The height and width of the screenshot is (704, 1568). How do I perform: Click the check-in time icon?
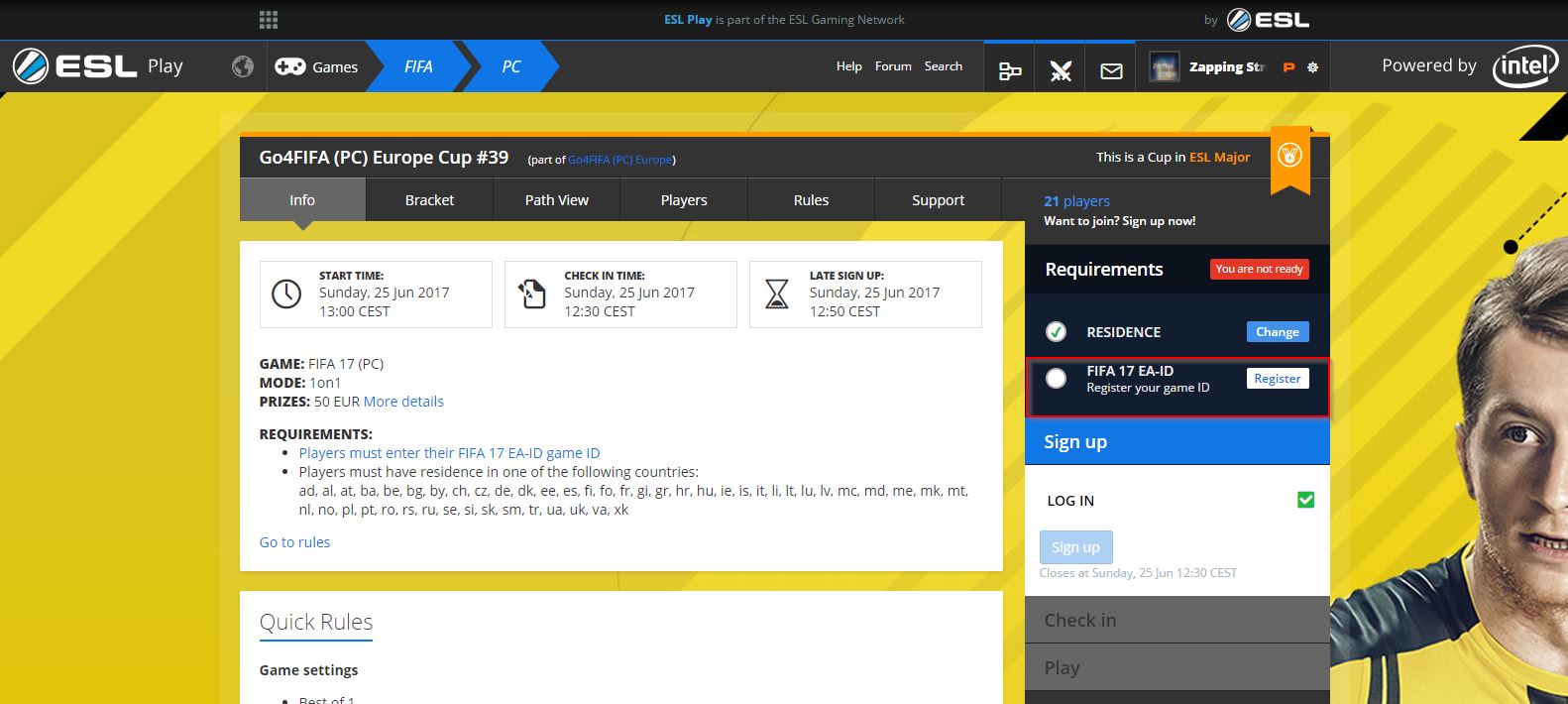(532, 294)
